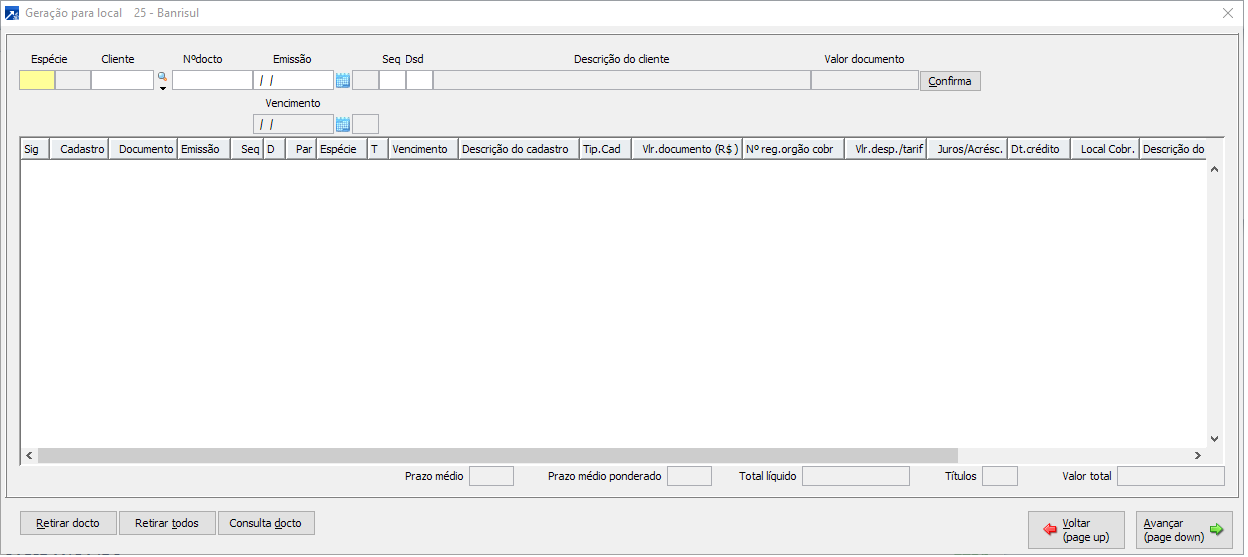Viewport: 1248px width, 557px height.
Task: Click Retirar todos button
Action: coord(167,523)
